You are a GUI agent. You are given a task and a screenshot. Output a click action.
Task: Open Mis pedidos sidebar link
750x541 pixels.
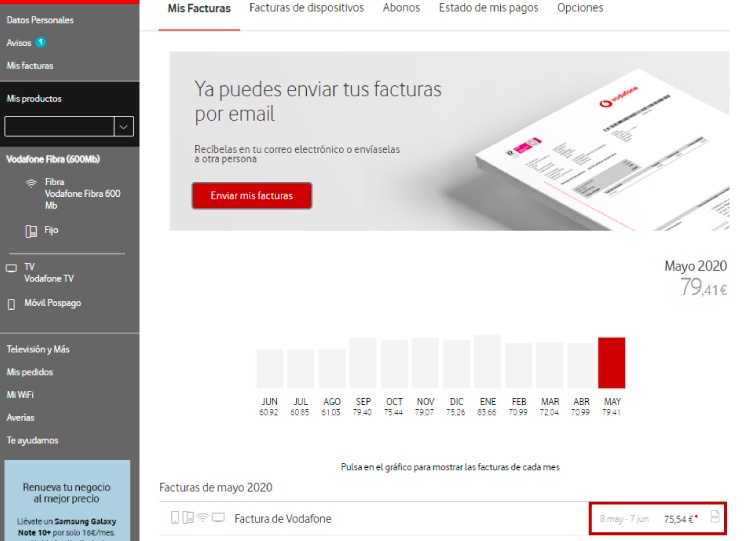pos(30,372)
